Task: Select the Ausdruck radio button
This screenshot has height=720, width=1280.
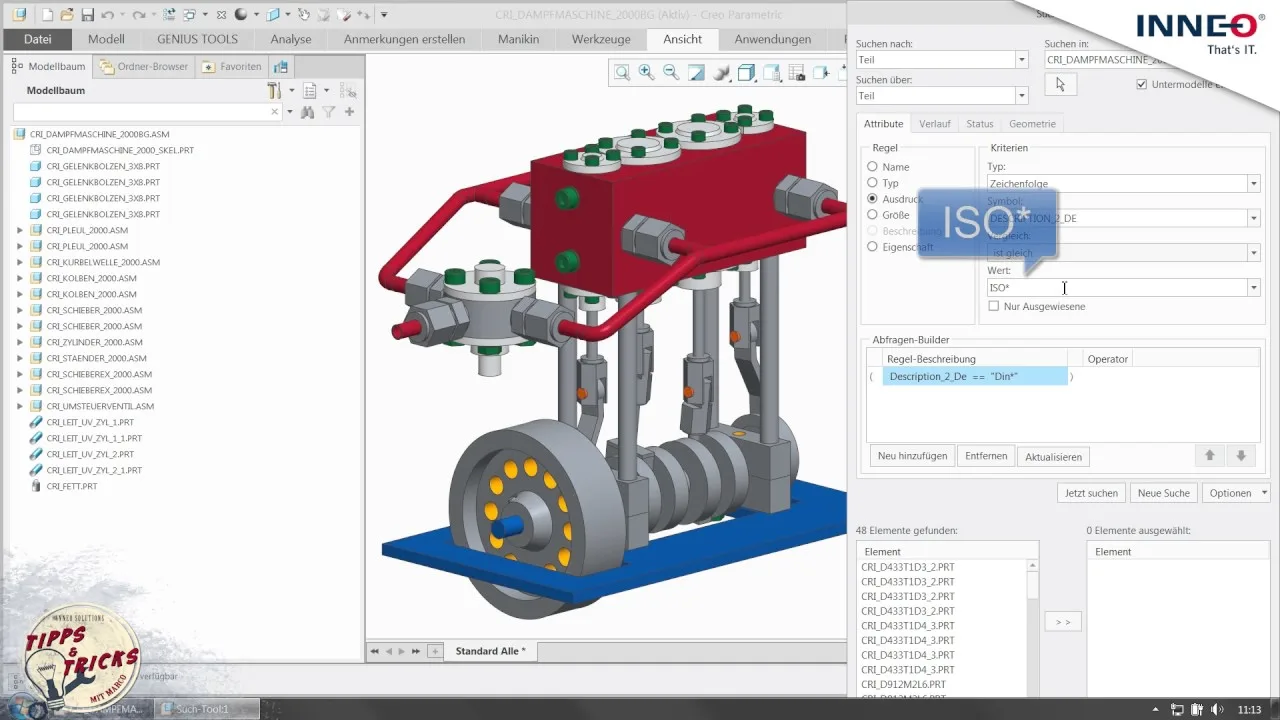Action: (x=873, y=199)
